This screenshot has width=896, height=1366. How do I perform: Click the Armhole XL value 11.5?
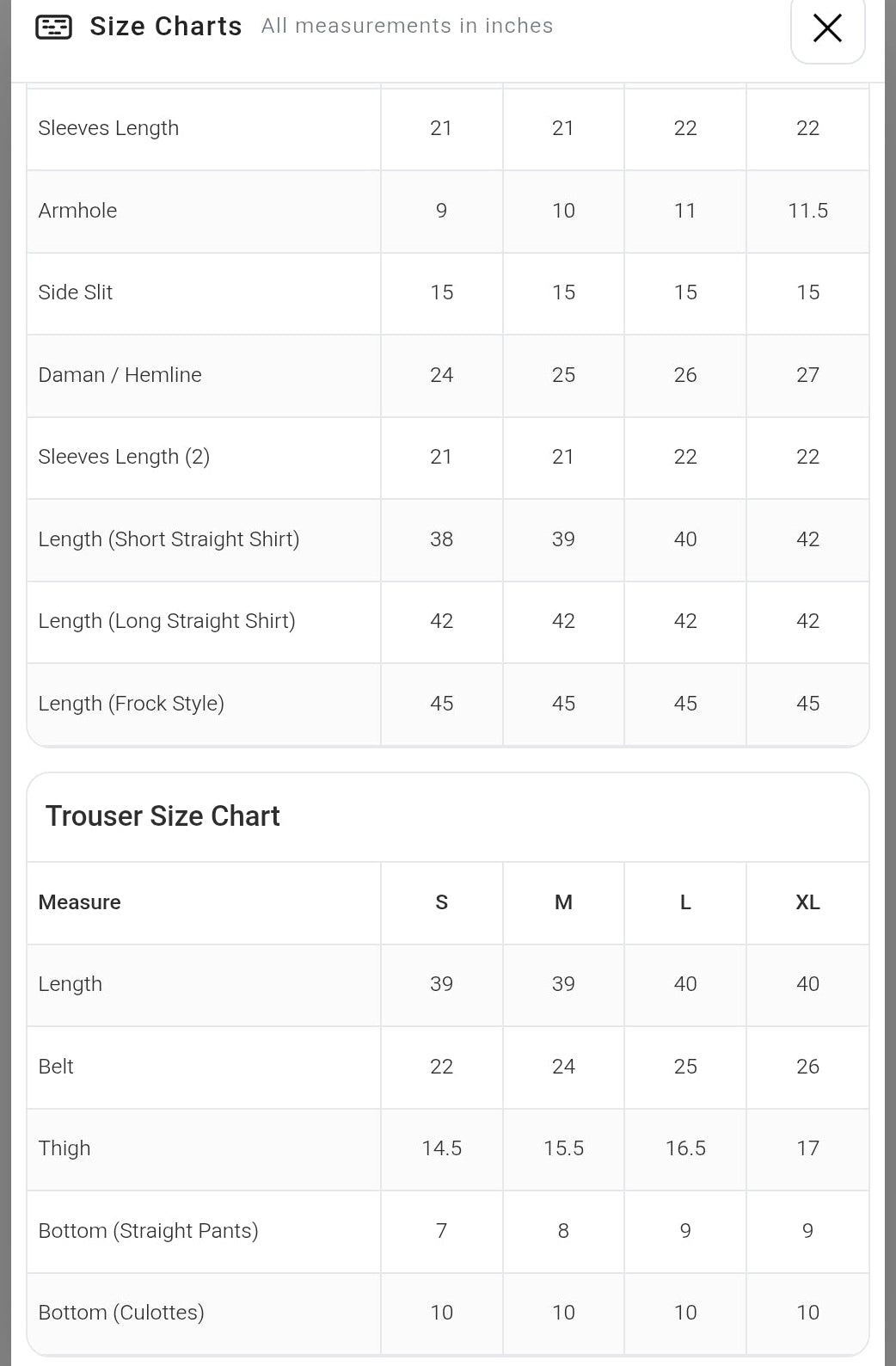(x=807, y=211)
